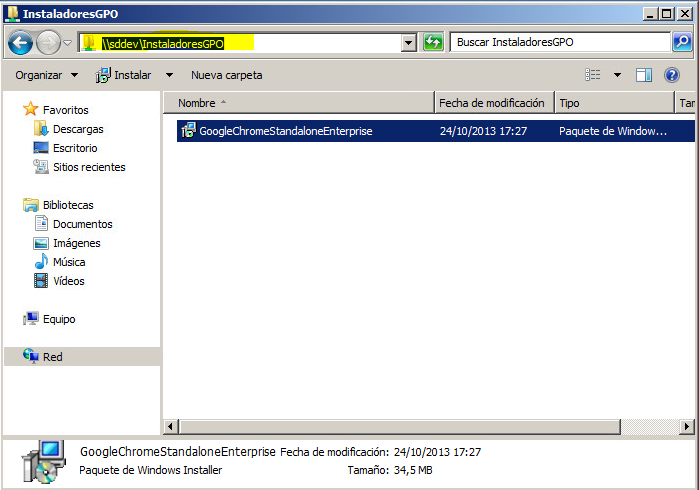Click the InstaladoresGPO title bar folder icon
699x490 pixels.
click(x=12, y=13)
